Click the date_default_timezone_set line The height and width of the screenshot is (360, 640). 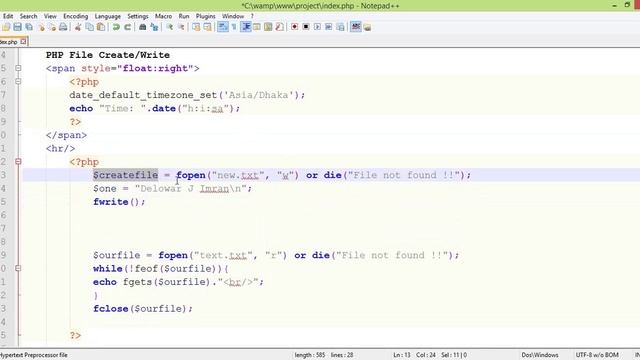pos(187,95)
